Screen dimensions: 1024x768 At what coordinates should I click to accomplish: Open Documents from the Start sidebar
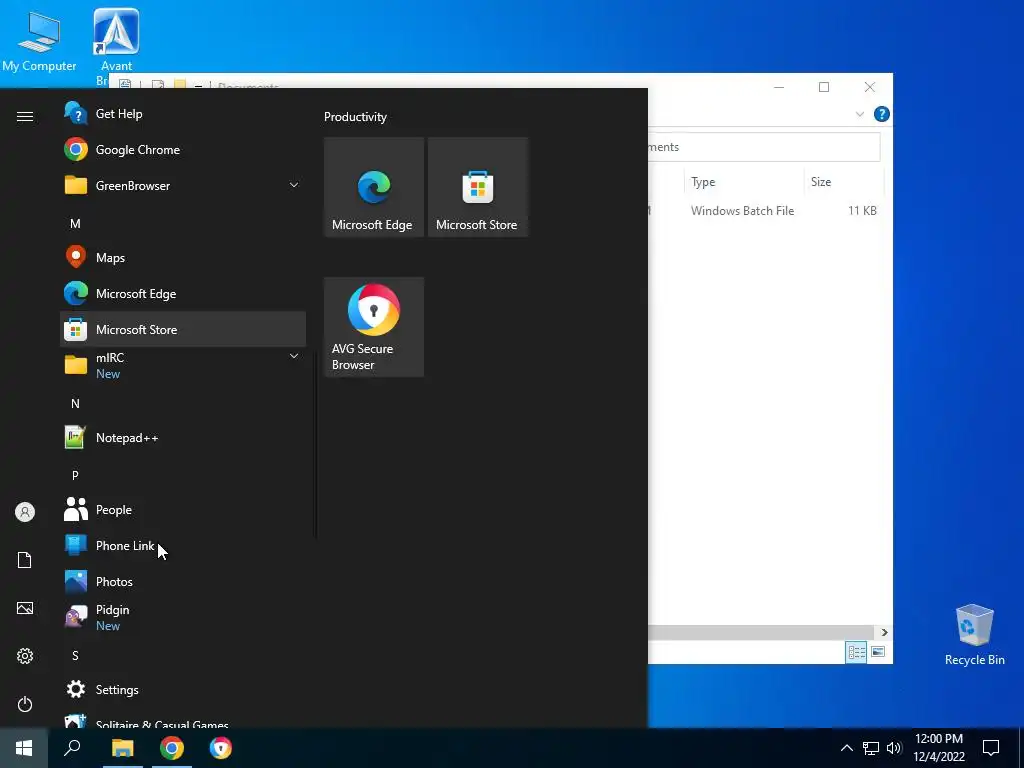[x=25, y=560]
